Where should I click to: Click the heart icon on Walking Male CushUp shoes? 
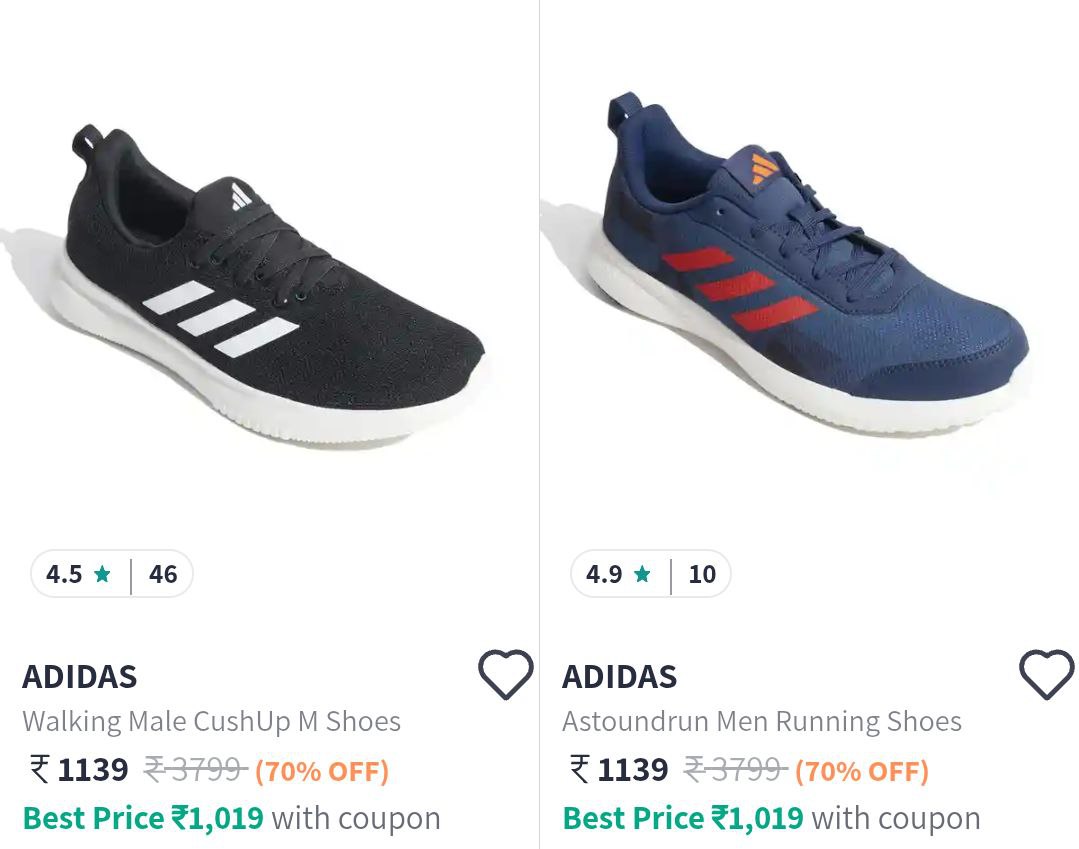505,676
